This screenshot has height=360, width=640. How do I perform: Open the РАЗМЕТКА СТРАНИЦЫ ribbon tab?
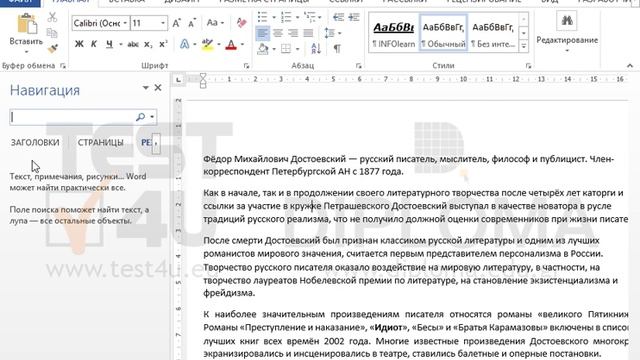point(264,1)
